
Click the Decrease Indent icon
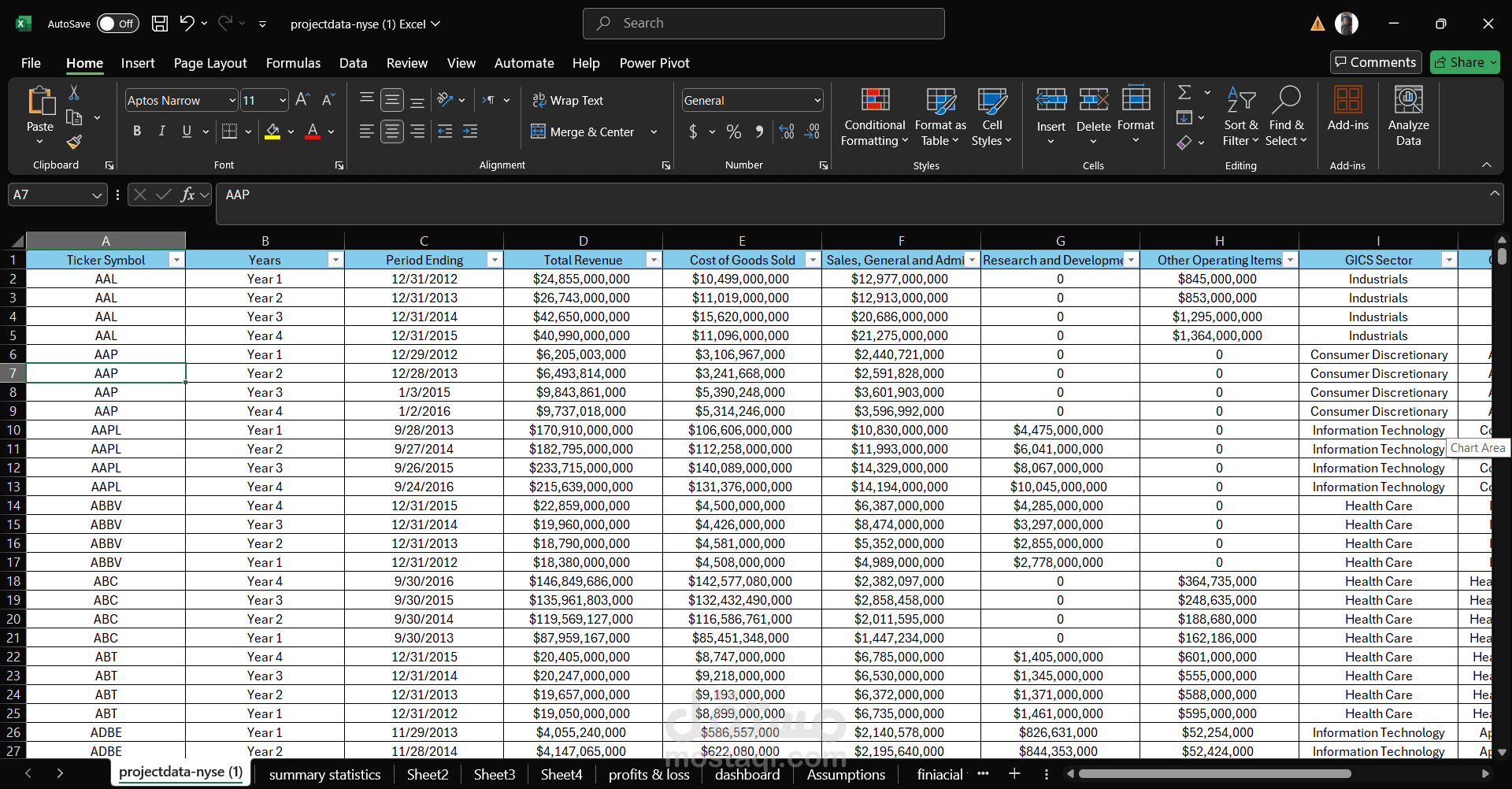pos(445,131)
